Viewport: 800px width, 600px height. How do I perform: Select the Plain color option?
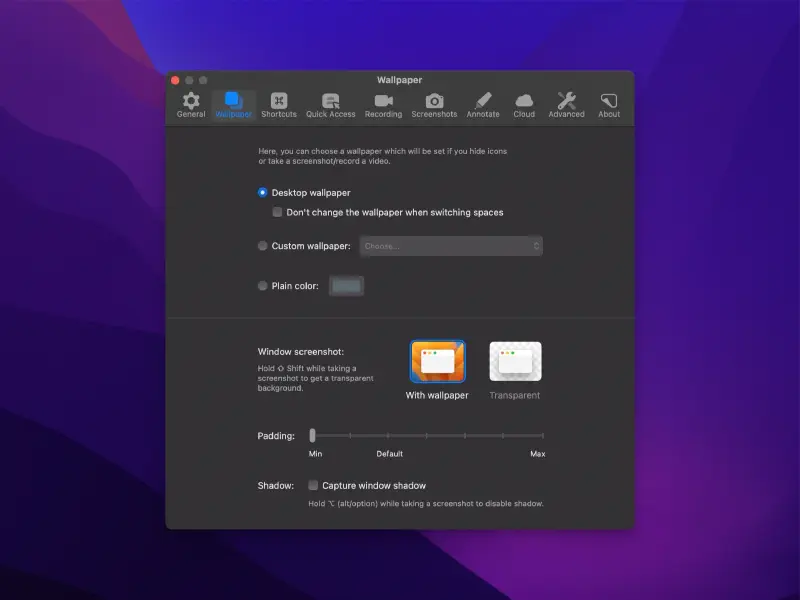pos(262,285)
